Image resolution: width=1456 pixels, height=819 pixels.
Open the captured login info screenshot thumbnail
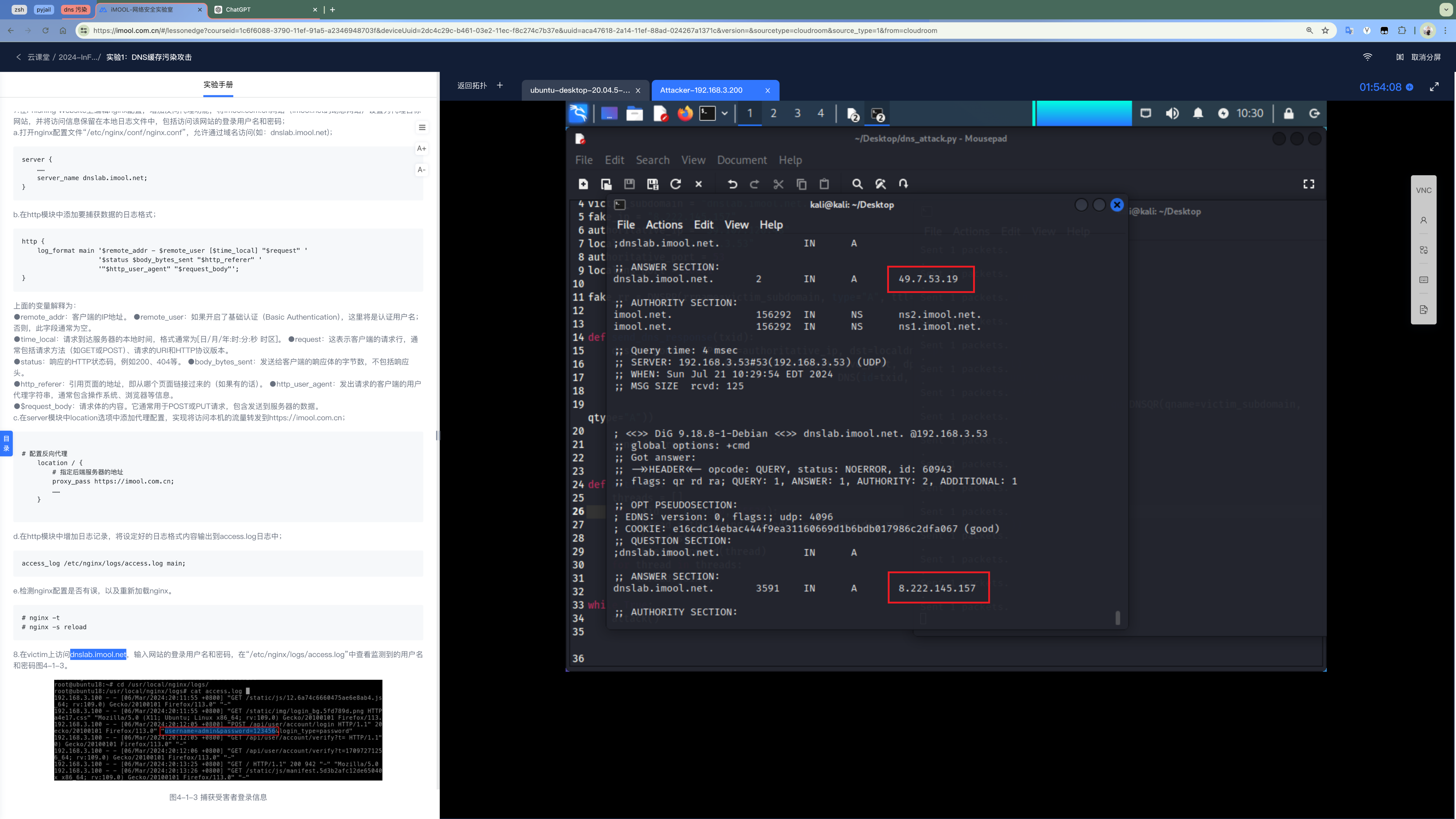[218, 730]
